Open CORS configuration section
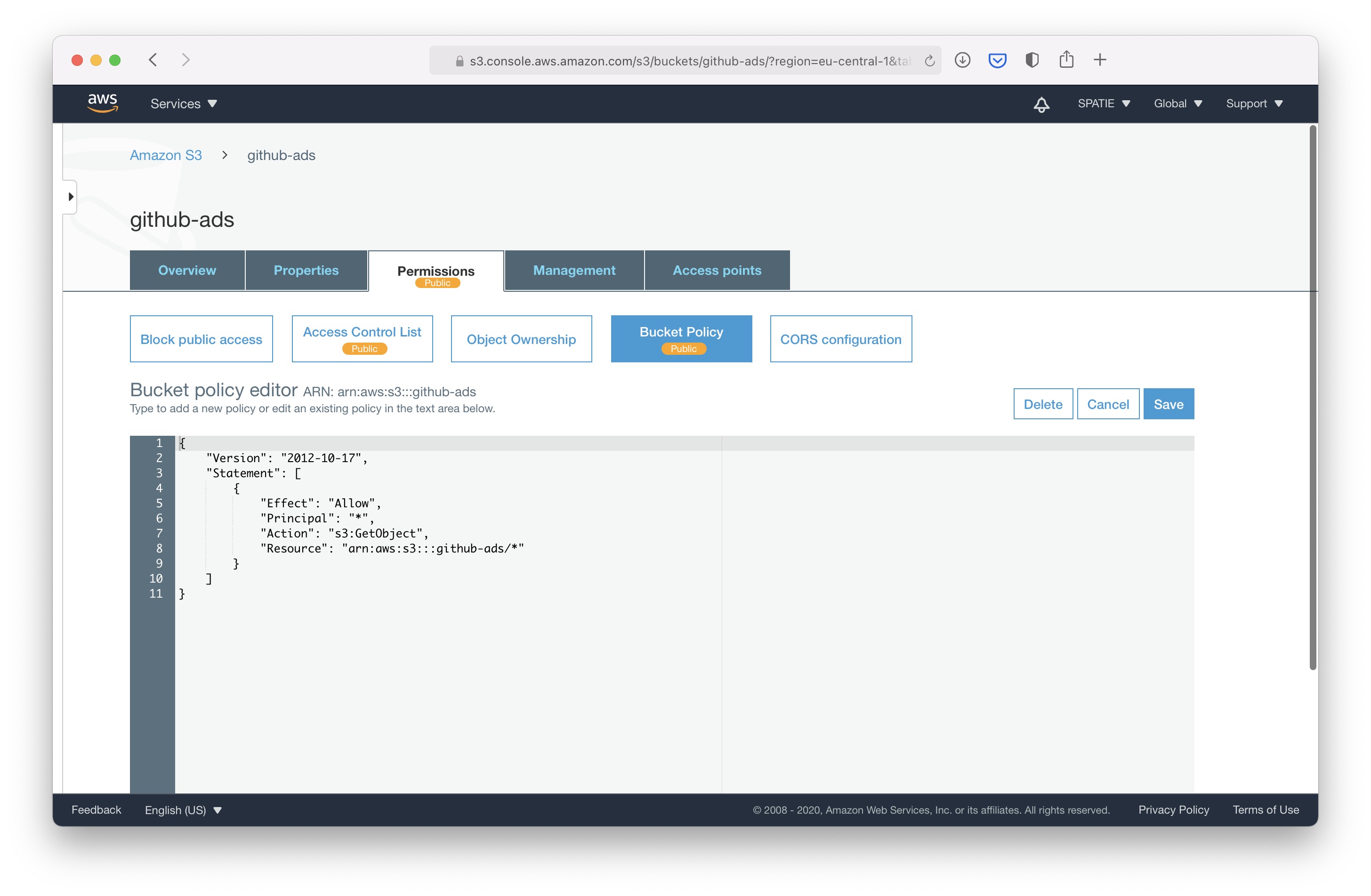The width and height of the screenshot is (1371, 896). coord(841,339)
